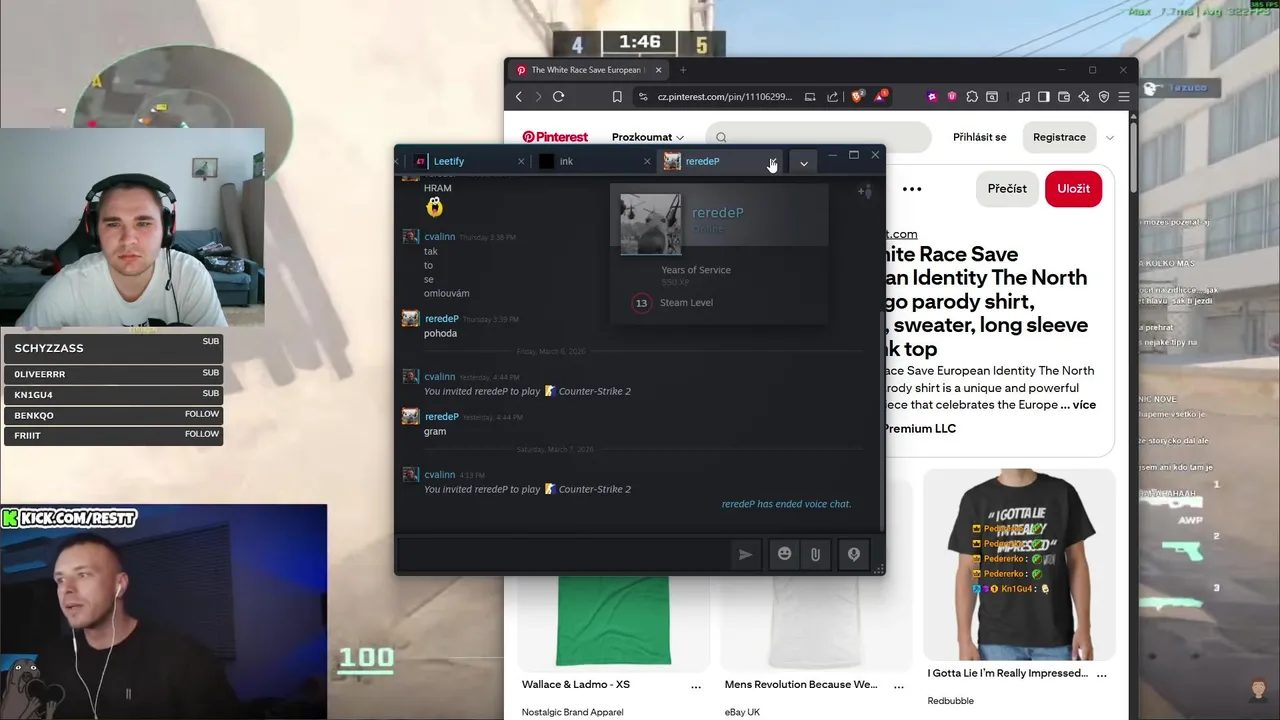
Task: Open the green Wallace & Ladmo thumbnail
Action: 614,621
